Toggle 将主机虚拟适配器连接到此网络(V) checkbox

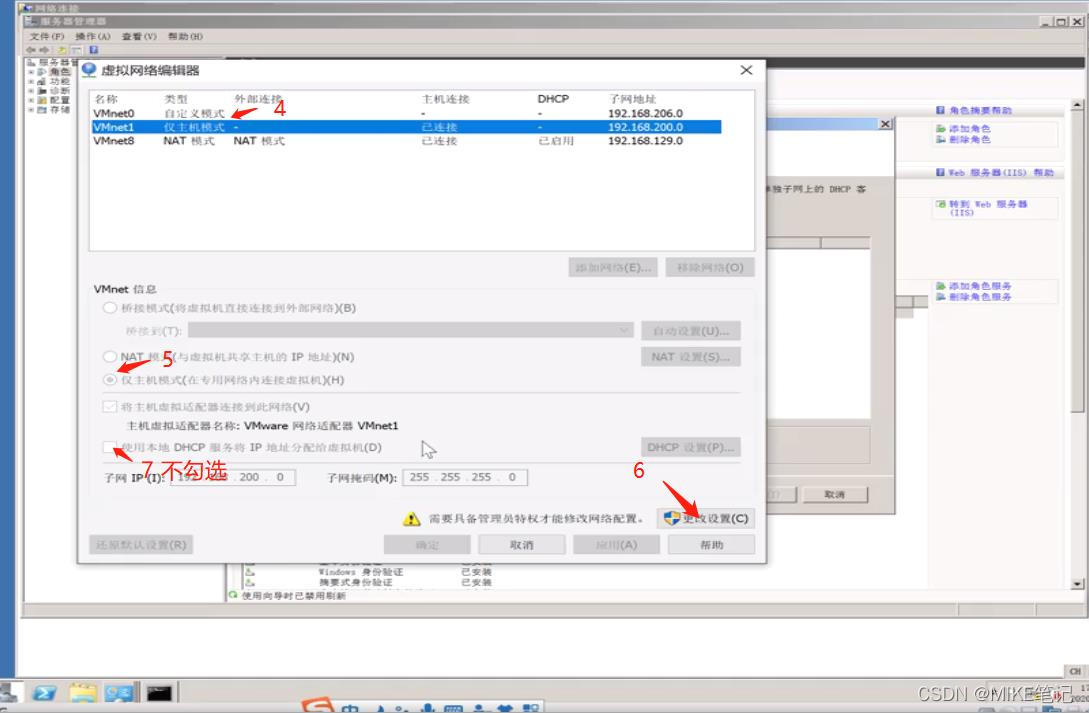[x=110, y=407]
